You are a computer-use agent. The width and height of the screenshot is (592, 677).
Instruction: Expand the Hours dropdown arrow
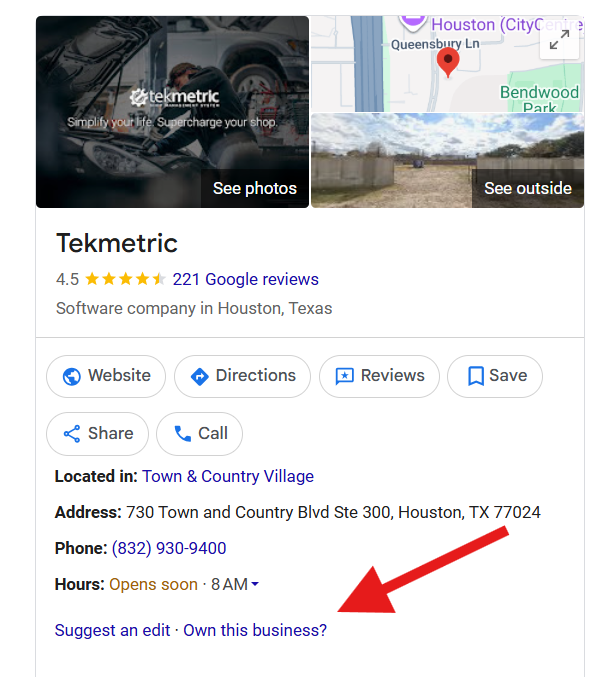coord(255,584)
